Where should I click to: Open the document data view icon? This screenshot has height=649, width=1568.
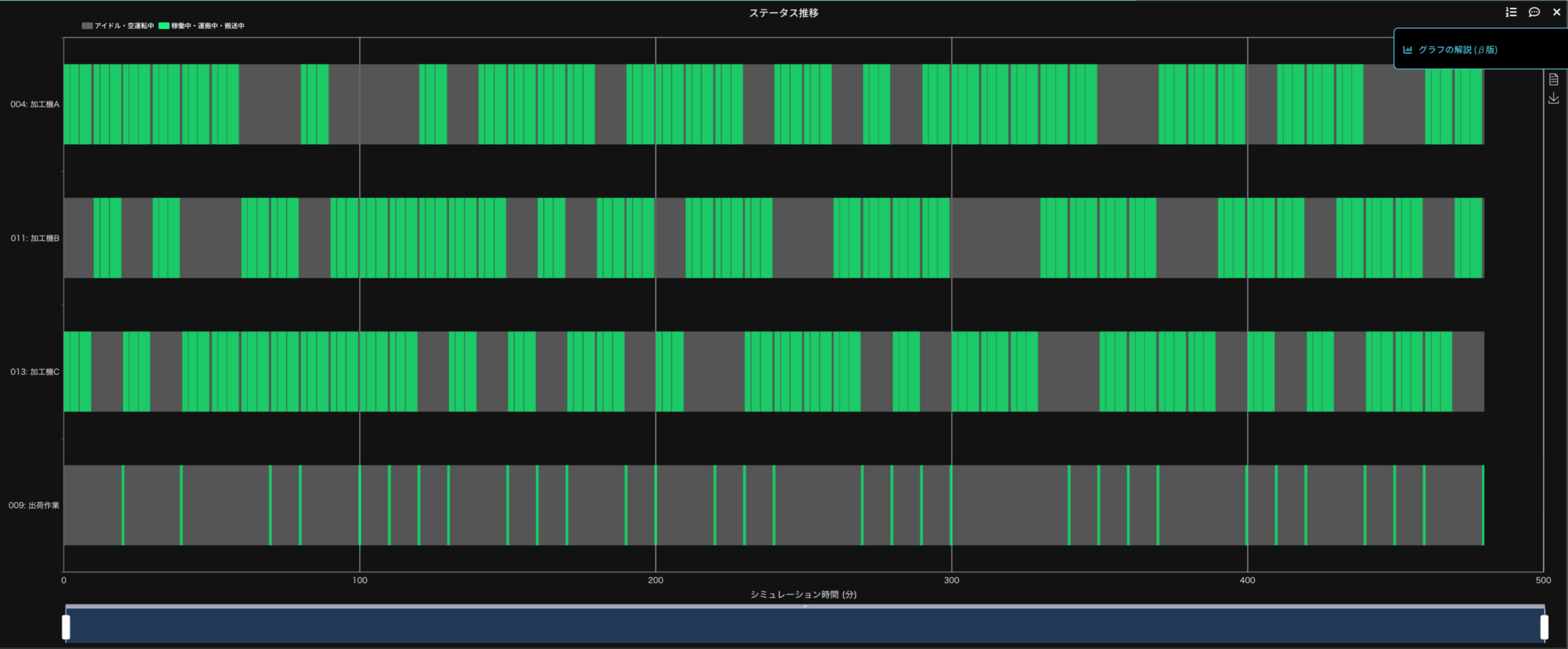click(1553, 79)
